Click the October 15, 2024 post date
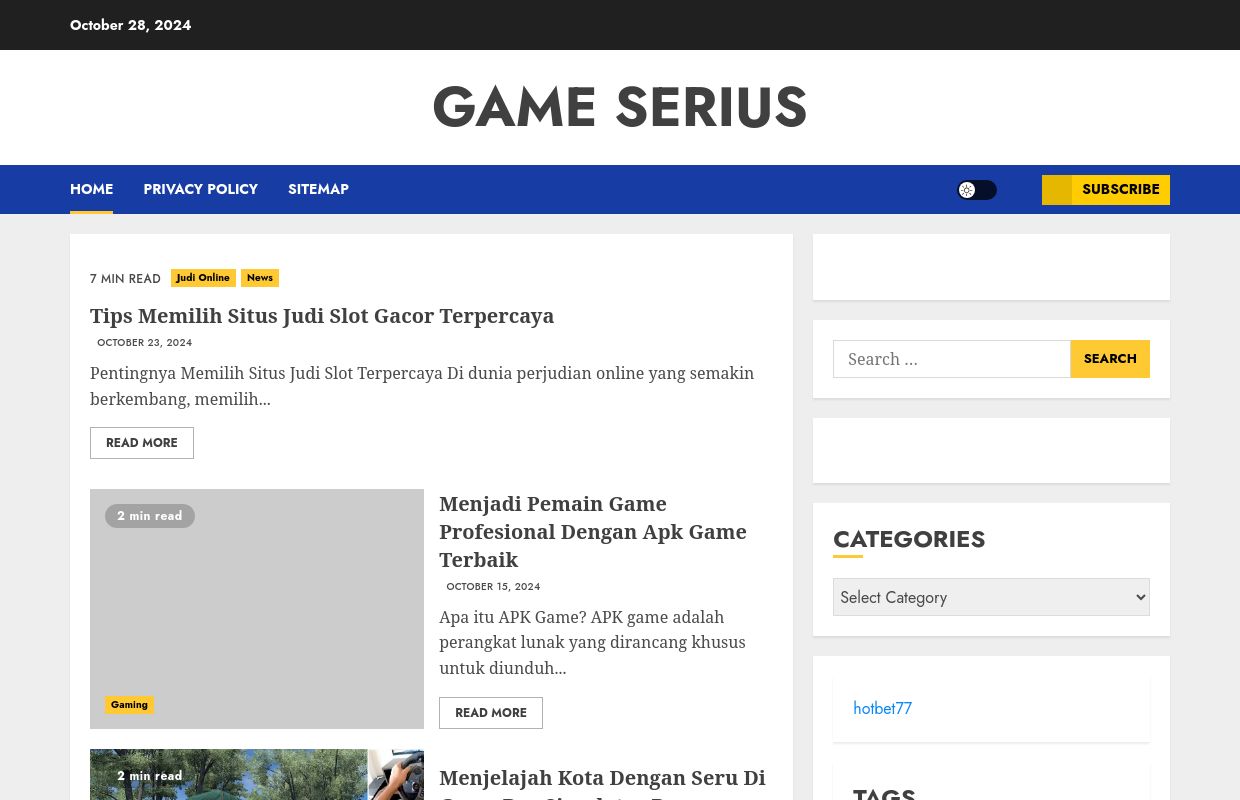This screenshot has height=800, width=1240. [x=493, y=586]
